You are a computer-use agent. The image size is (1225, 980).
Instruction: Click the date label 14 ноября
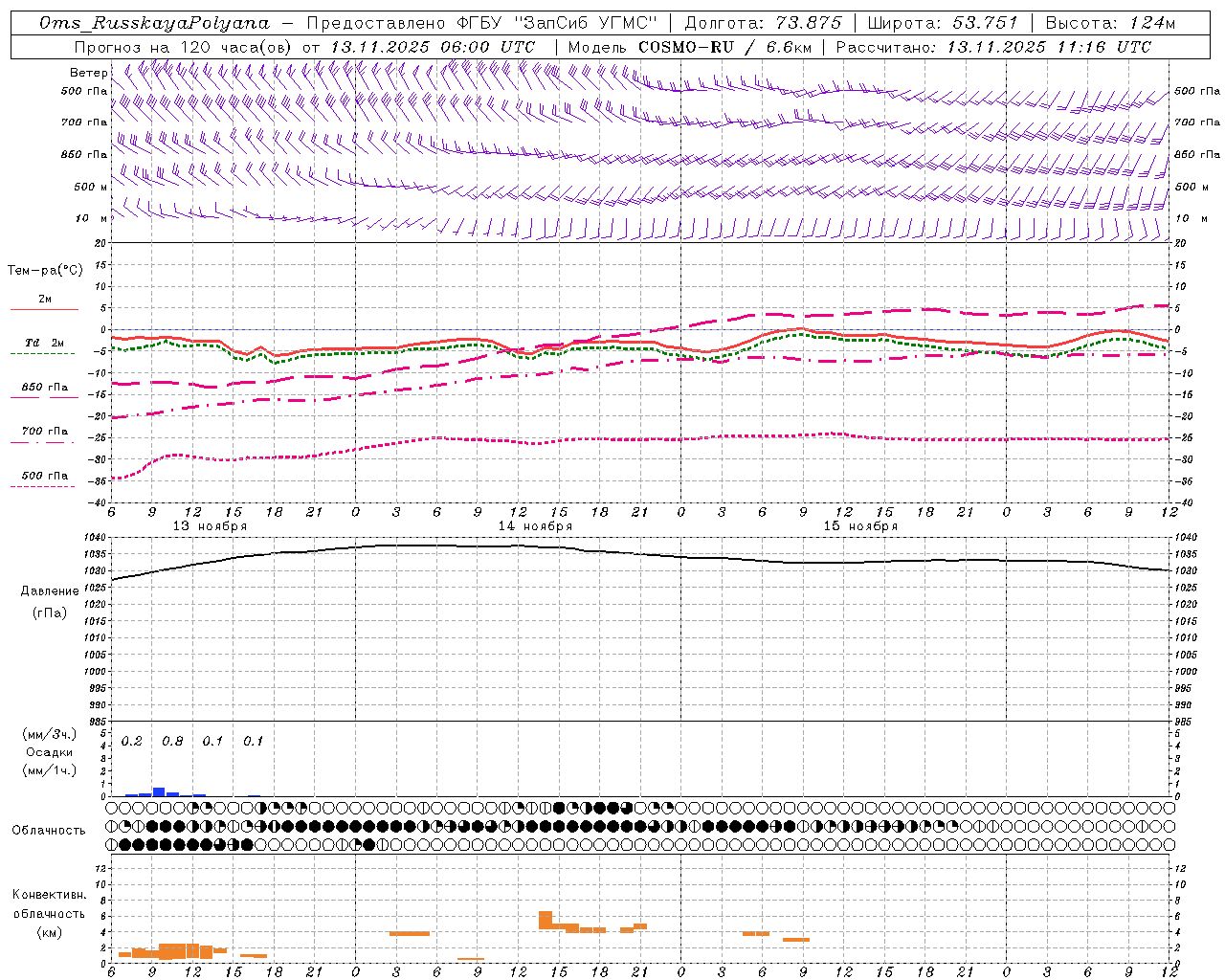535,526
